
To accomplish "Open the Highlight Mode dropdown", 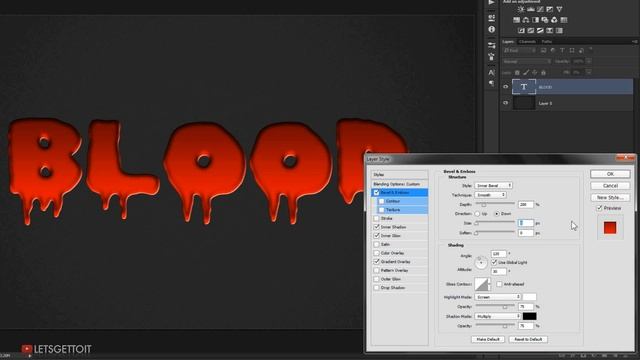I will pyautogui.click(x=498, y=297).
